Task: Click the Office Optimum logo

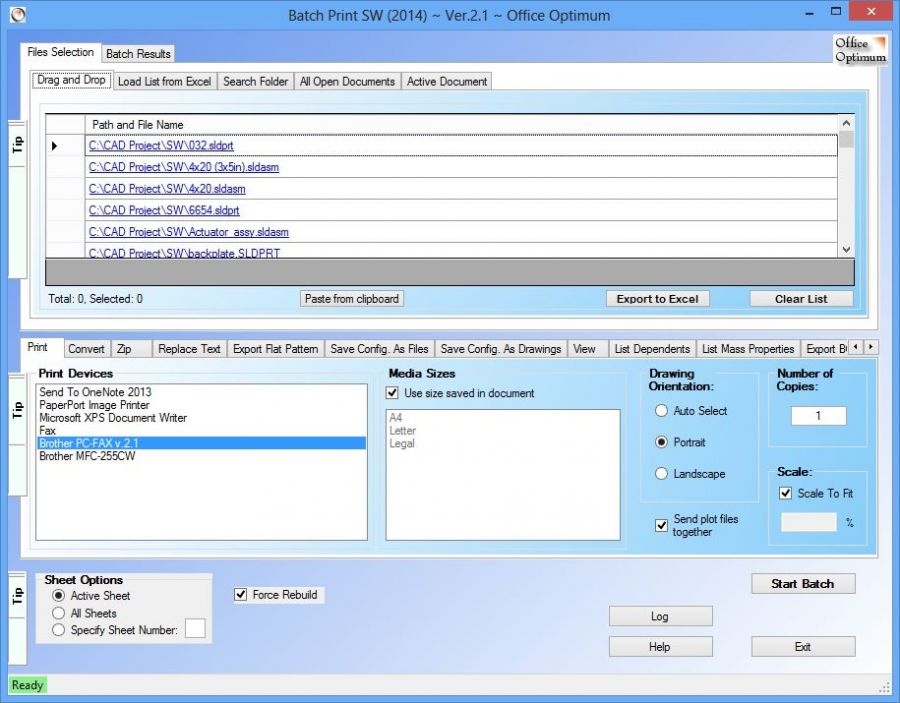Action: (860, 50)
